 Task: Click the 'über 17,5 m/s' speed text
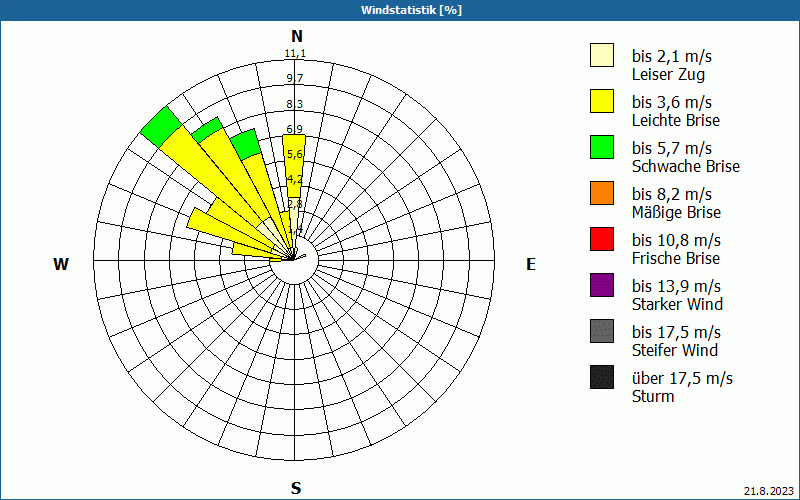coord(682,378)
